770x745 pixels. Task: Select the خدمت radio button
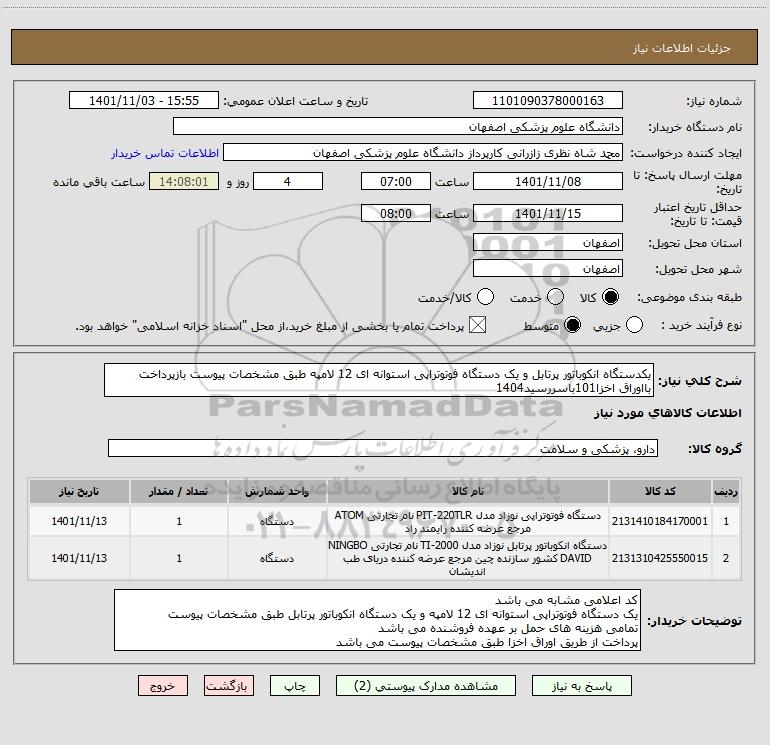point(555,297)
